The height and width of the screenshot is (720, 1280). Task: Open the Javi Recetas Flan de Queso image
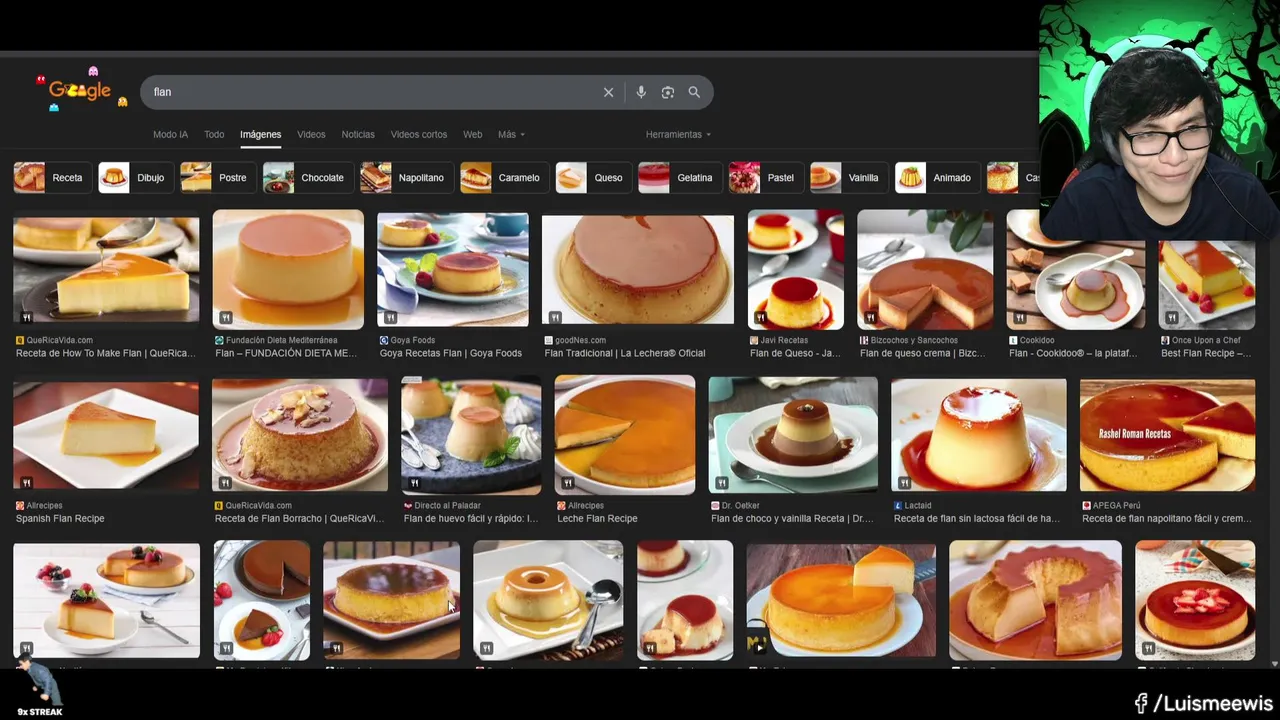[796, 270]
